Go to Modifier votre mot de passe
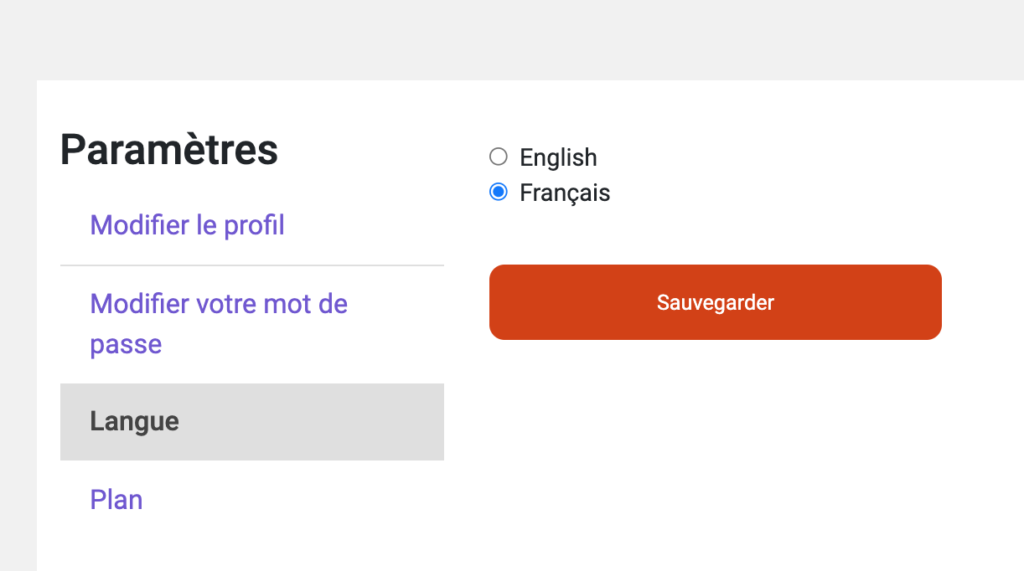 pyautogui.click(x=218, y=304)
